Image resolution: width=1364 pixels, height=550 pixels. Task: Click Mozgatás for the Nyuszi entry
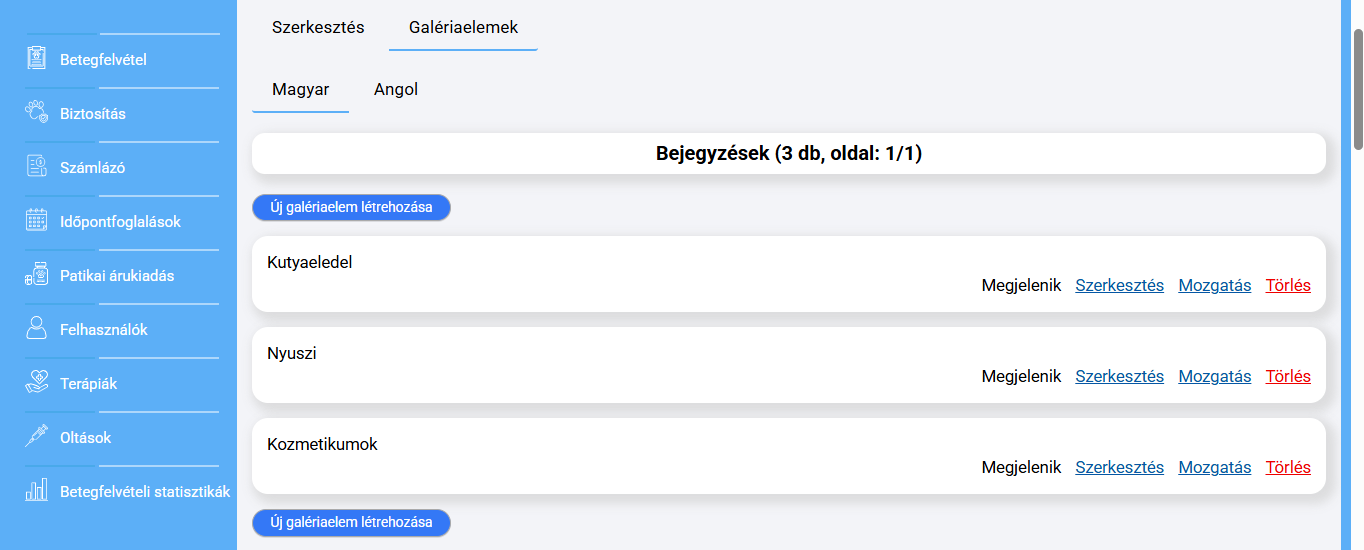[1214, 377]
